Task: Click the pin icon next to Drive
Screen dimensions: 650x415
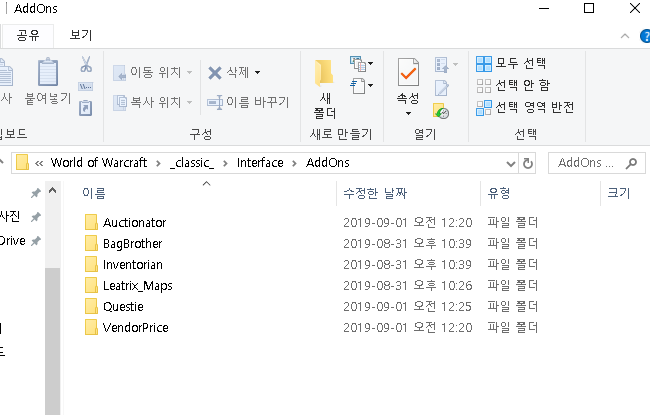Action: (36, 241)
